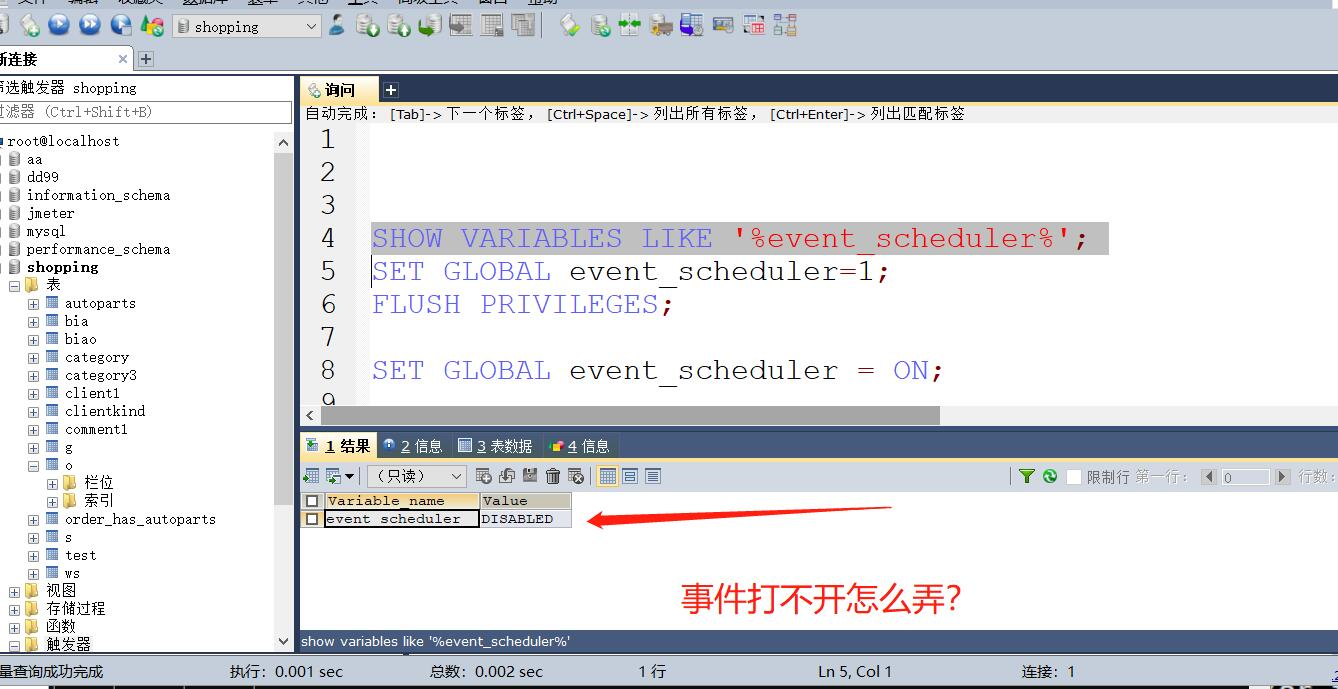Collapse the 表 tables folder
1338x689 pixels.
coord(14,285)
